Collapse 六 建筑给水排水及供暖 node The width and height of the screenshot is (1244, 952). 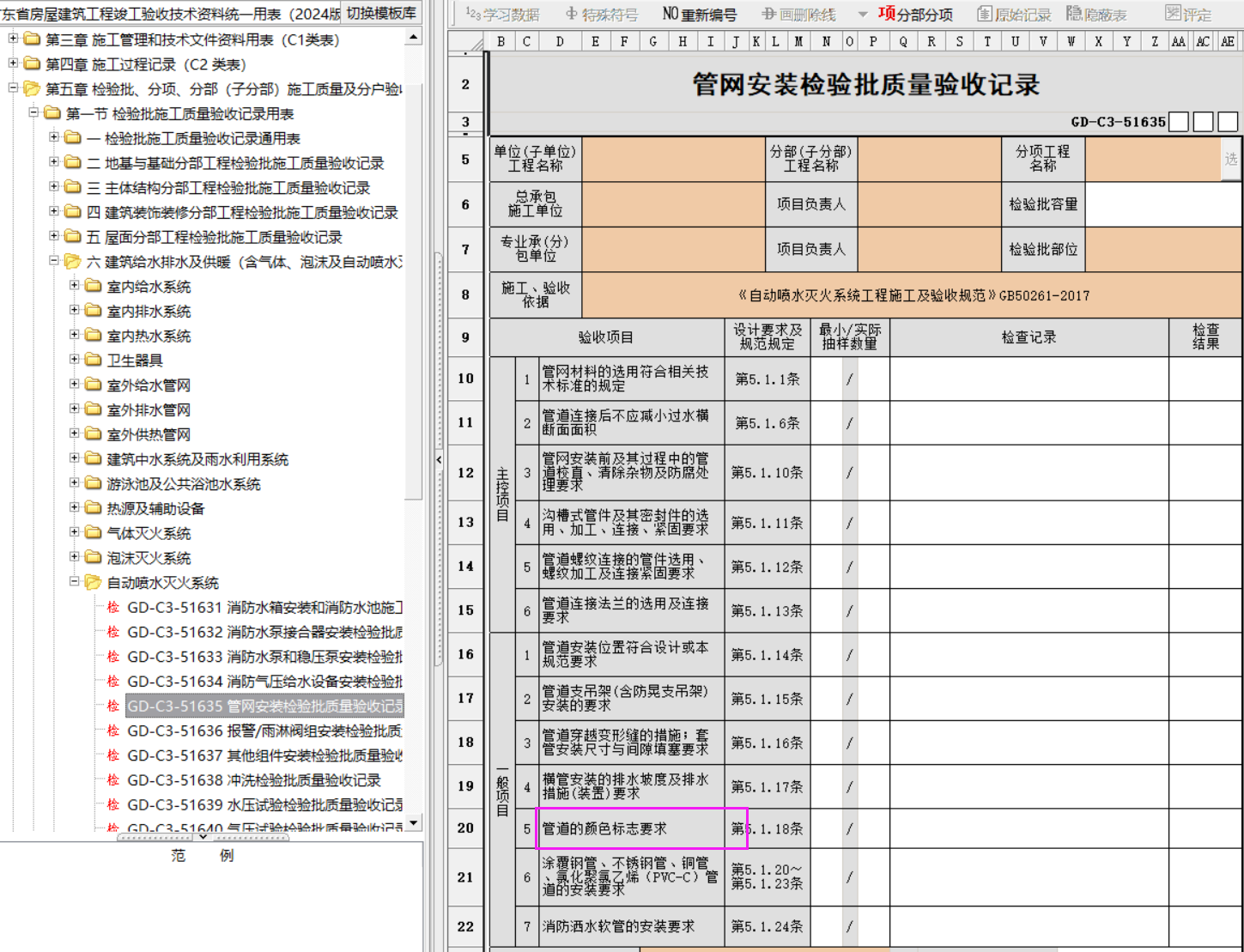54,261
